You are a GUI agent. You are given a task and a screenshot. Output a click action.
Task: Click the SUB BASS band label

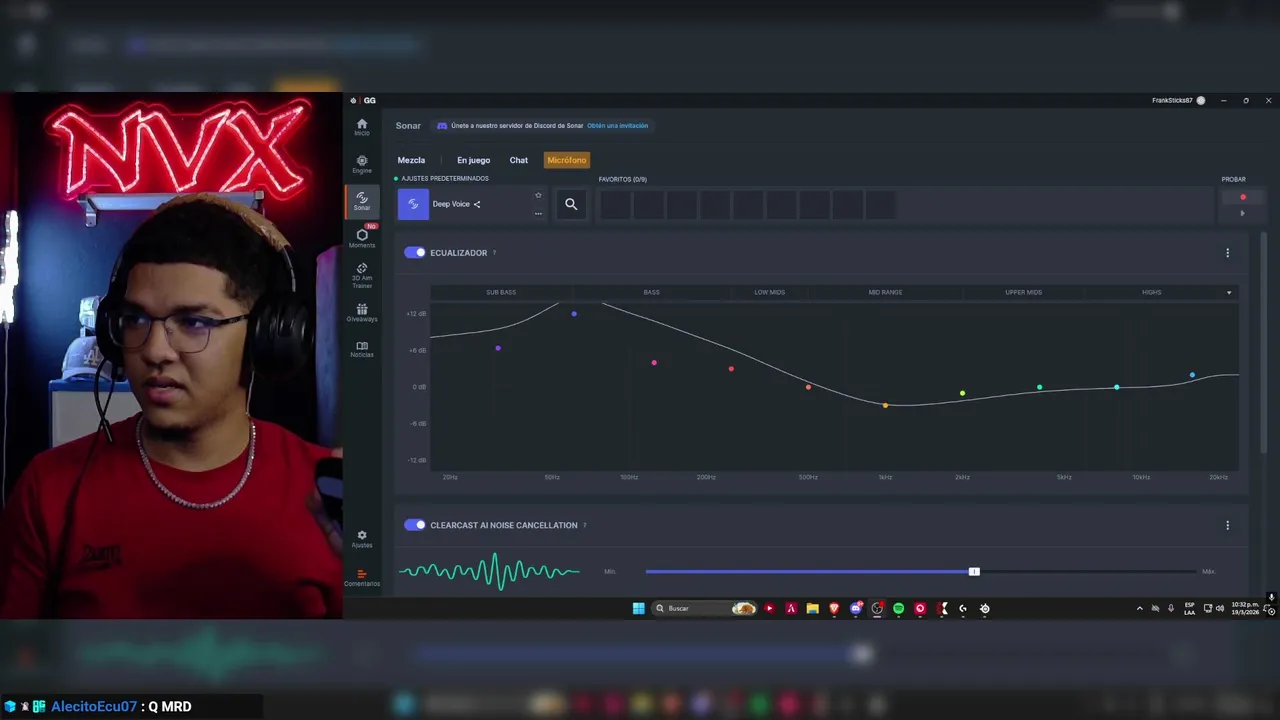(x=501, y=292)
